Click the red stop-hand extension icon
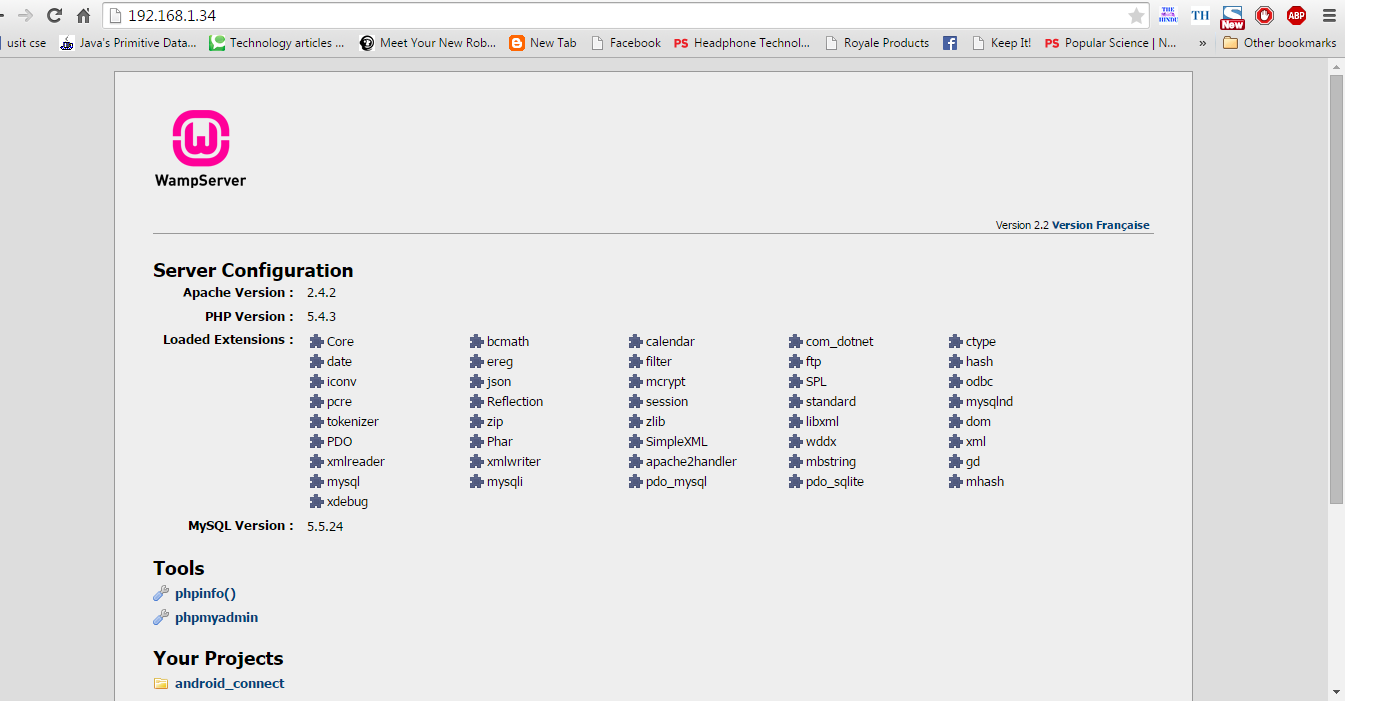The image size is (1379, 701). click(x=1264, y=15)
